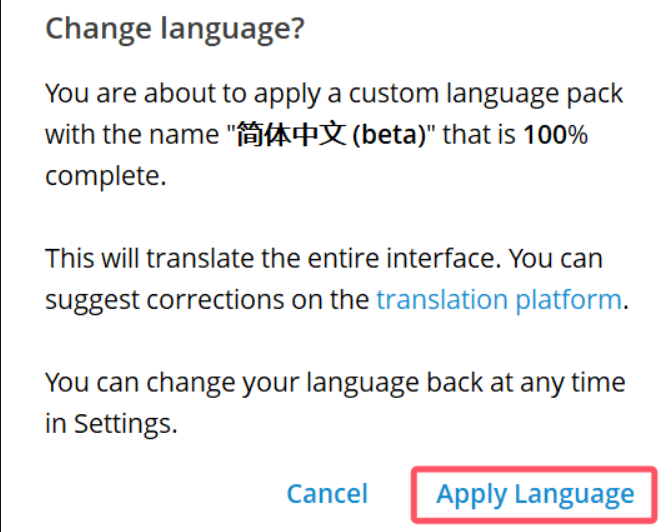The image size is (671, 532).
Task: Click the word "complete." in the first paragraph
Action: (x=102, y=175)
